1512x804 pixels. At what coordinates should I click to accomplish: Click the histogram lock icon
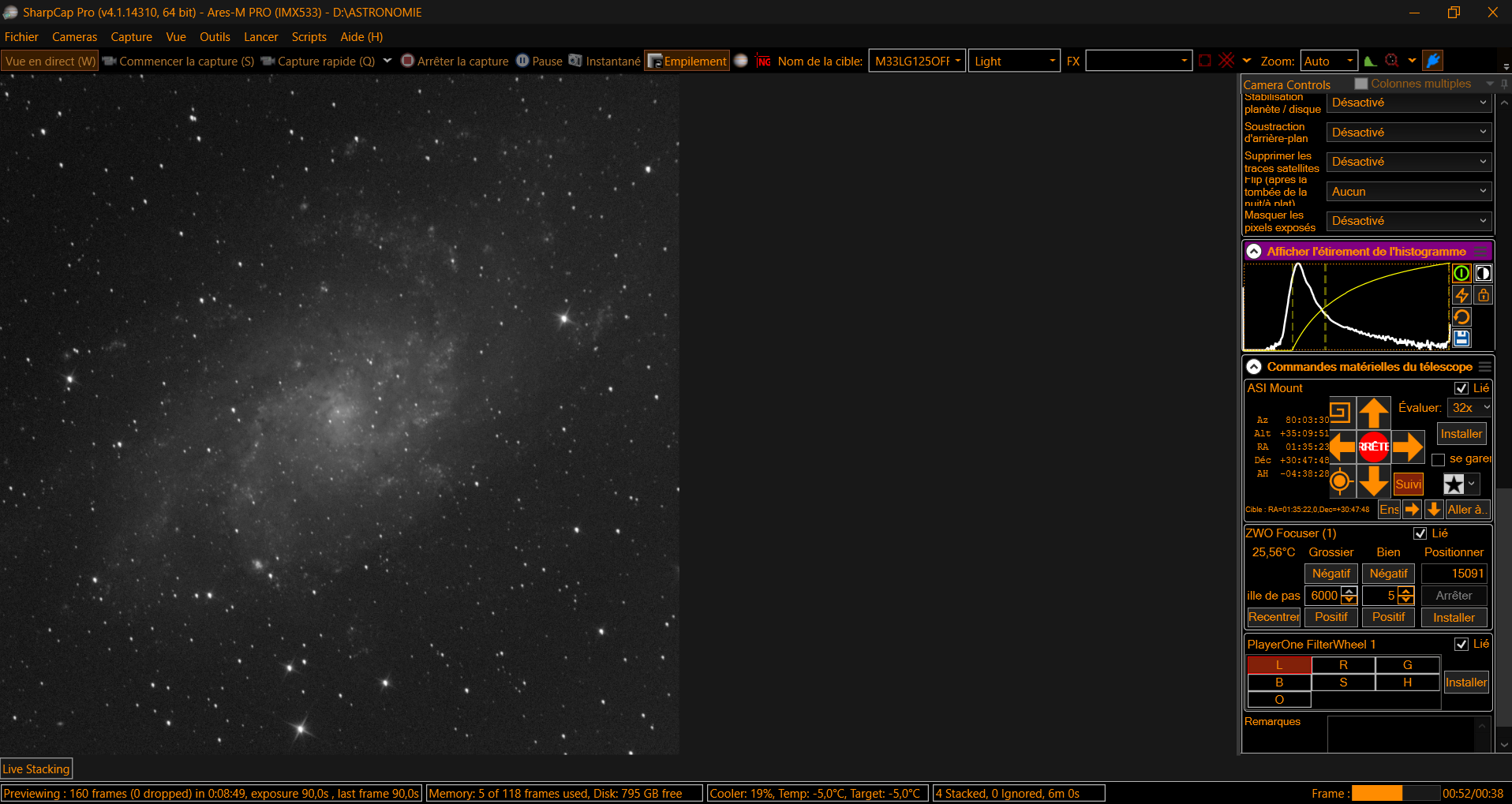pos(1484,295)
